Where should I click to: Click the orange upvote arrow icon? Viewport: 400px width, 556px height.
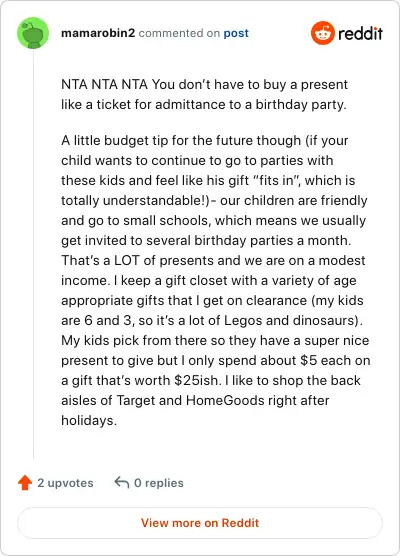pos(25,483)
